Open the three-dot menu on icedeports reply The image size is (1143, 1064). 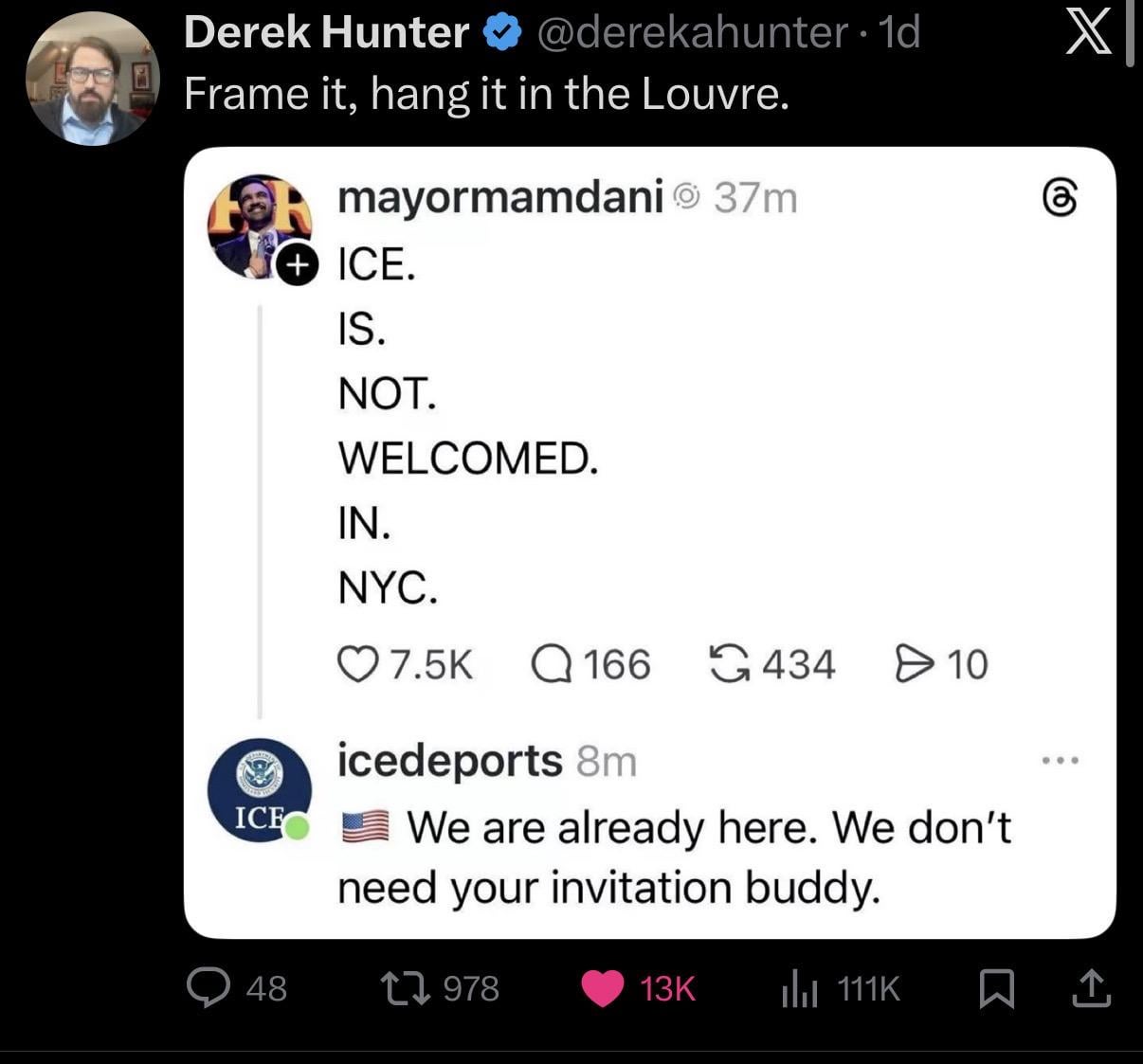pyautogui.click(x=1060, y=760)
